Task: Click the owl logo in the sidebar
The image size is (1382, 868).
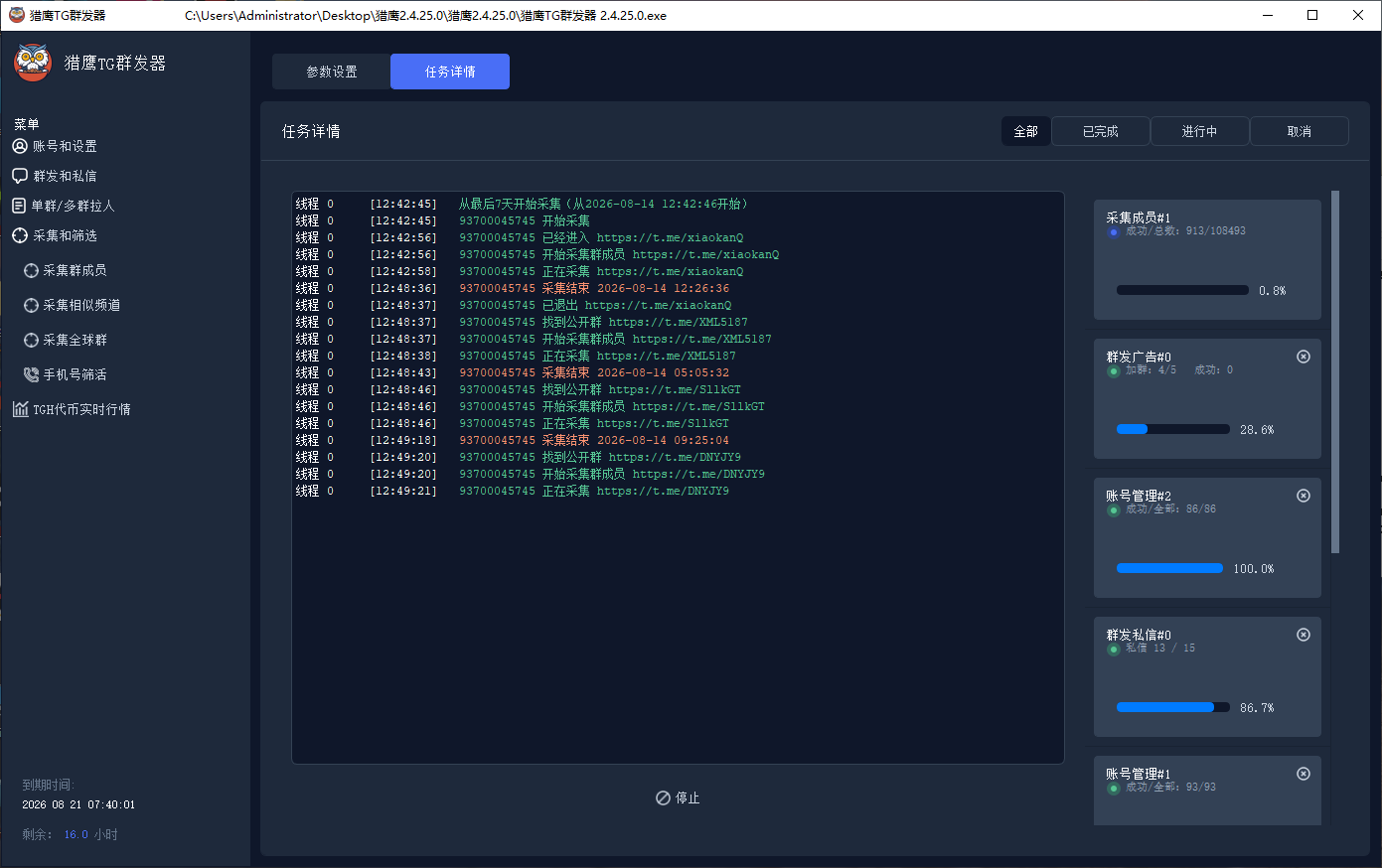Action: [x=33, y=63]
